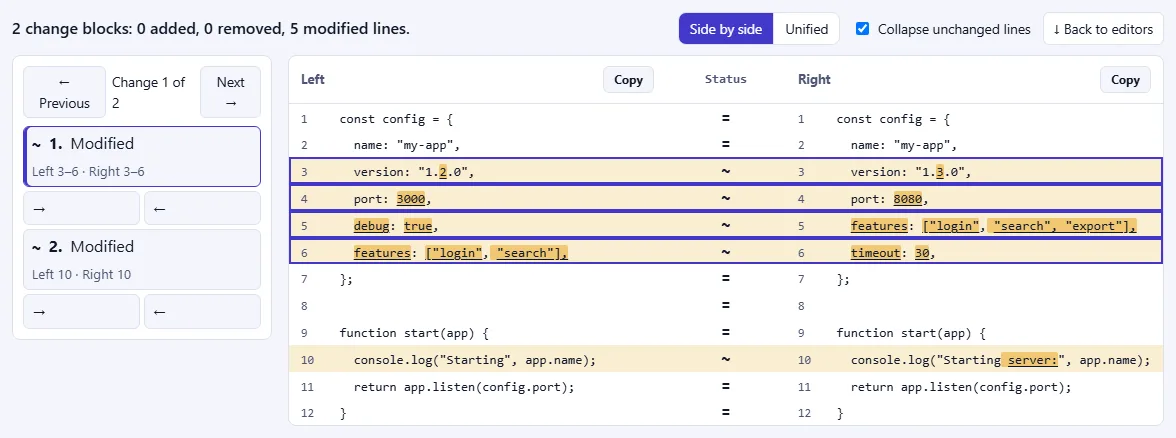Go to Previous change
Viewport: 1176px width, 438px height.
64,92
